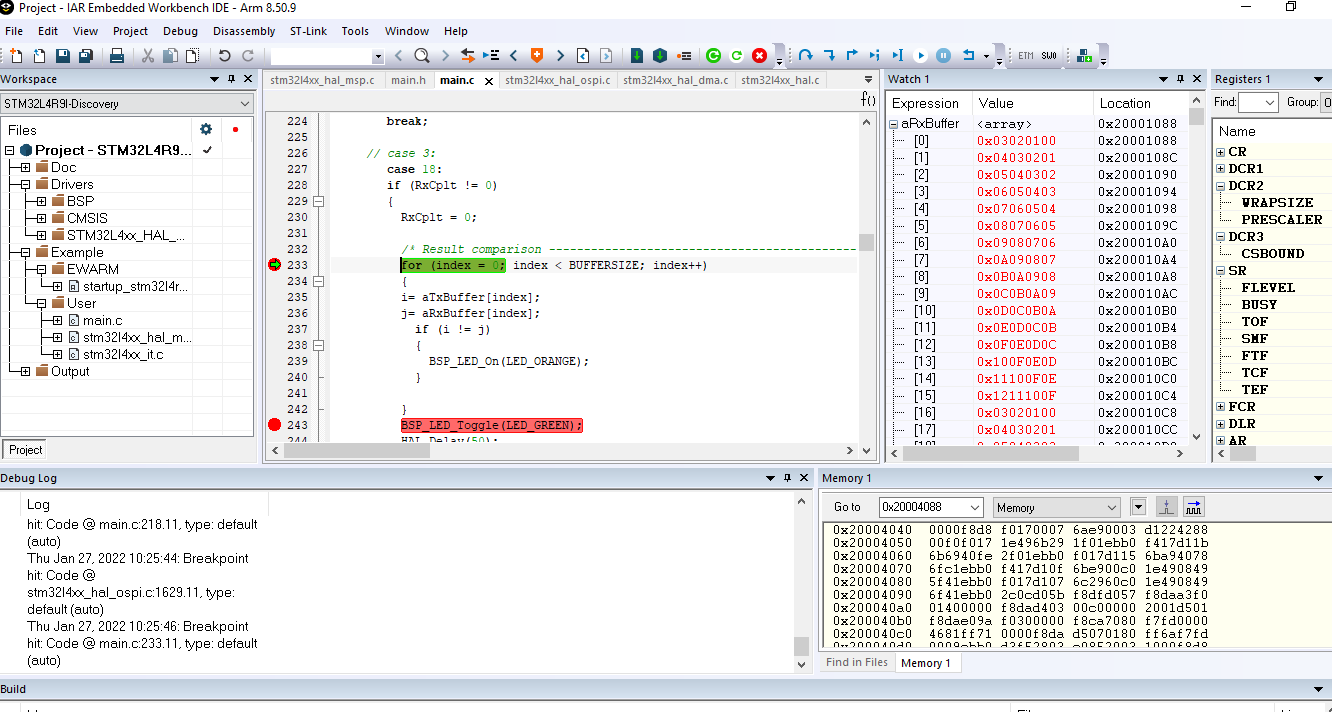Open the STM32L4R9I-Discovery configuration dropdown
Image resolution: width=1332 pixels, height=712 pixels.
tap(245, 104)
